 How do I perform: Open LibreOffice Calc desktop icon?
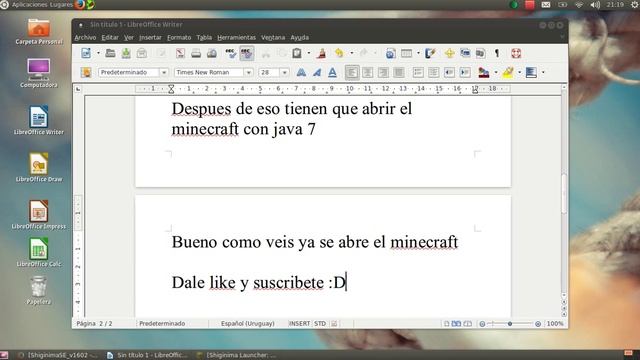point(39,253)
